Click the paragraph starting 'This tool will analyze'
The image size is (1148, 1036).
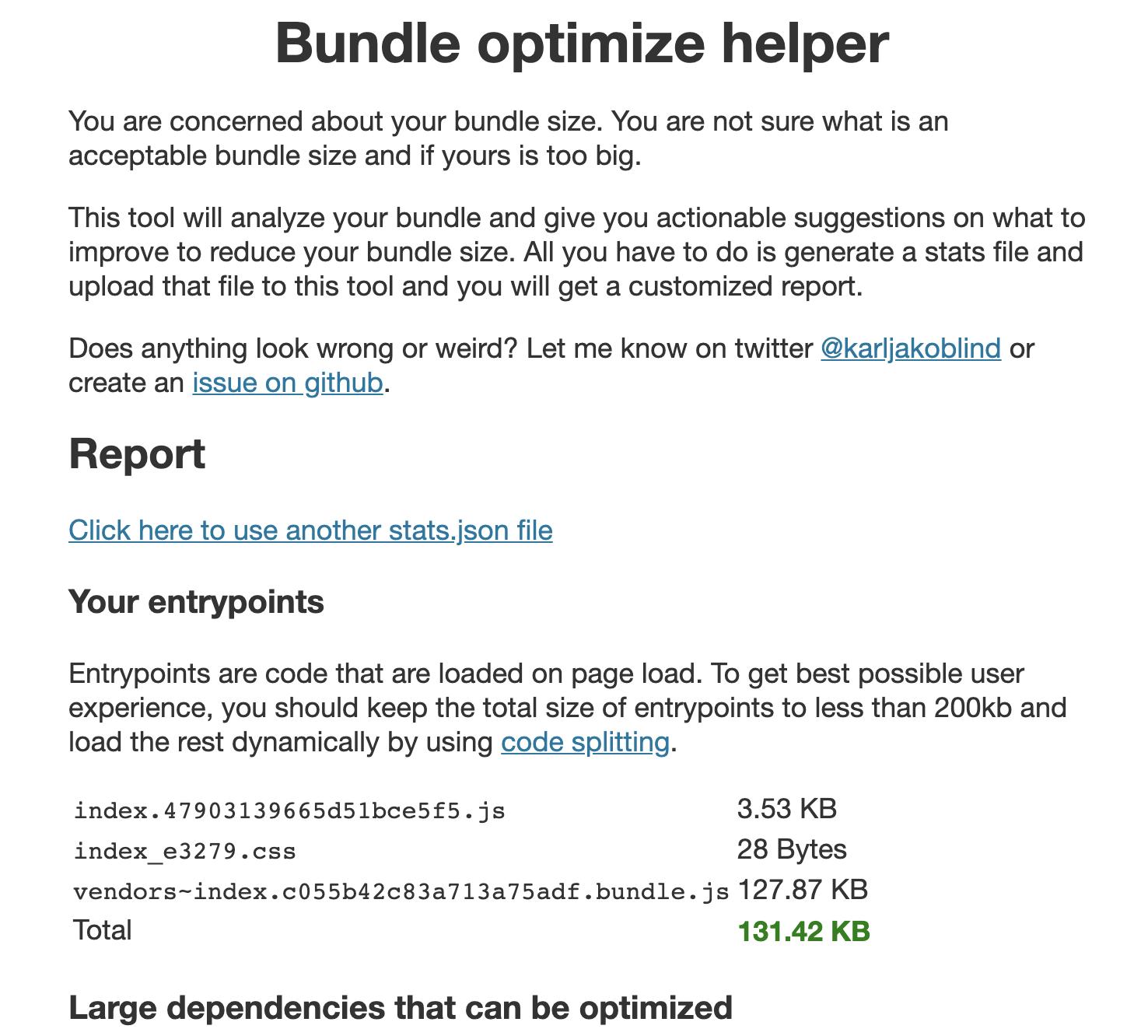pos(576,252)
